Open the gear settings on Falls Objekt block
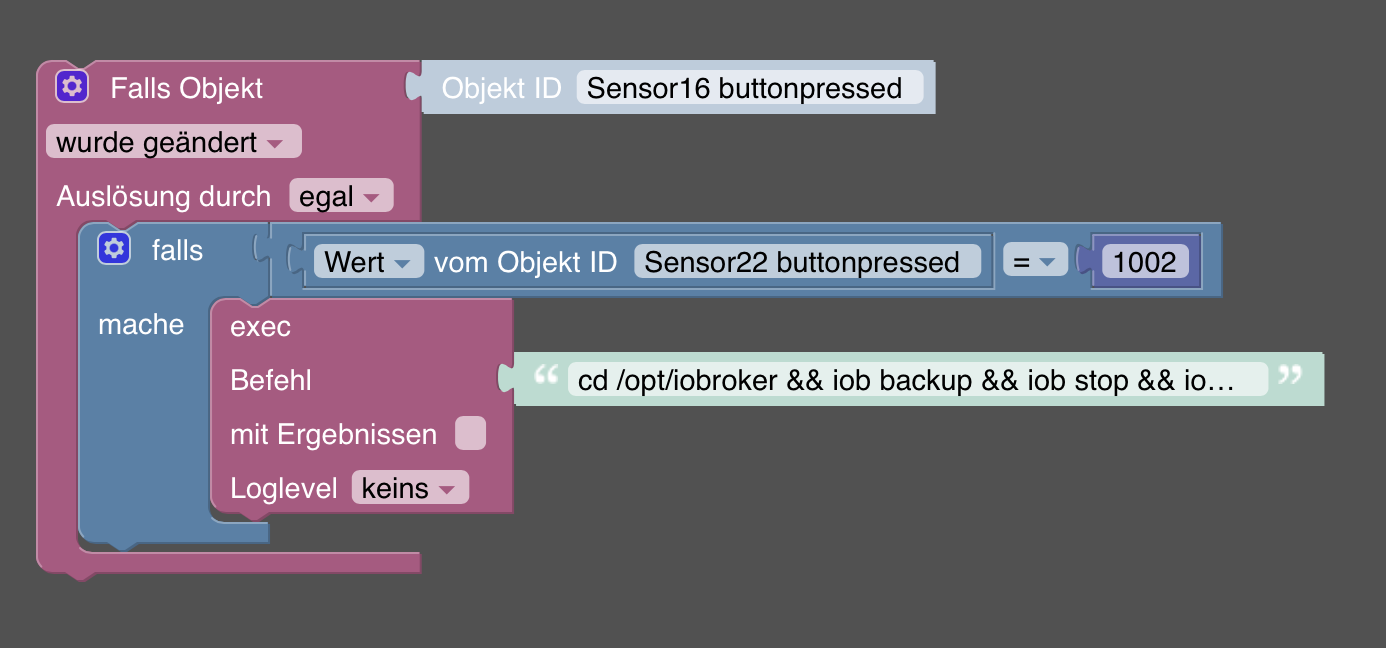Viewport: 1386px width, 648px height. pyautogui.click(x=72, y=87)
